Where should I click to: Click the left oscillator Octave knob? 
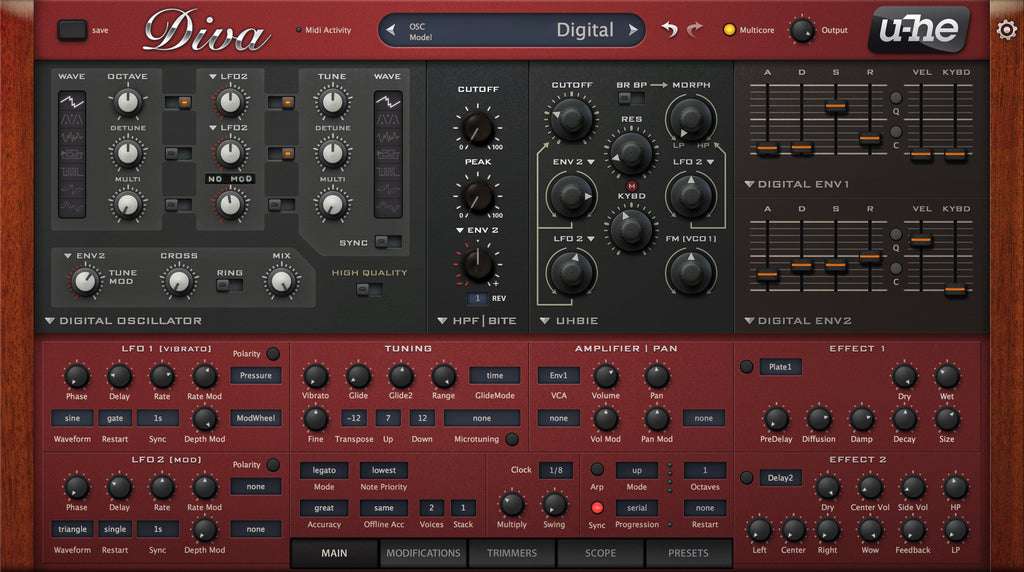coord(127,102)
